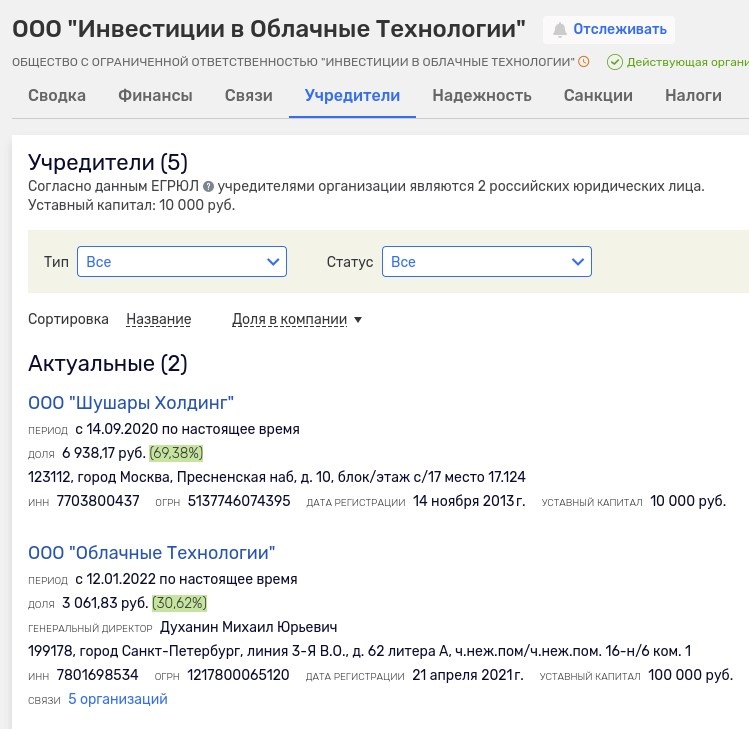Select the Учредители tab
This screenshot has height=729, width=749.
(353, 96)
